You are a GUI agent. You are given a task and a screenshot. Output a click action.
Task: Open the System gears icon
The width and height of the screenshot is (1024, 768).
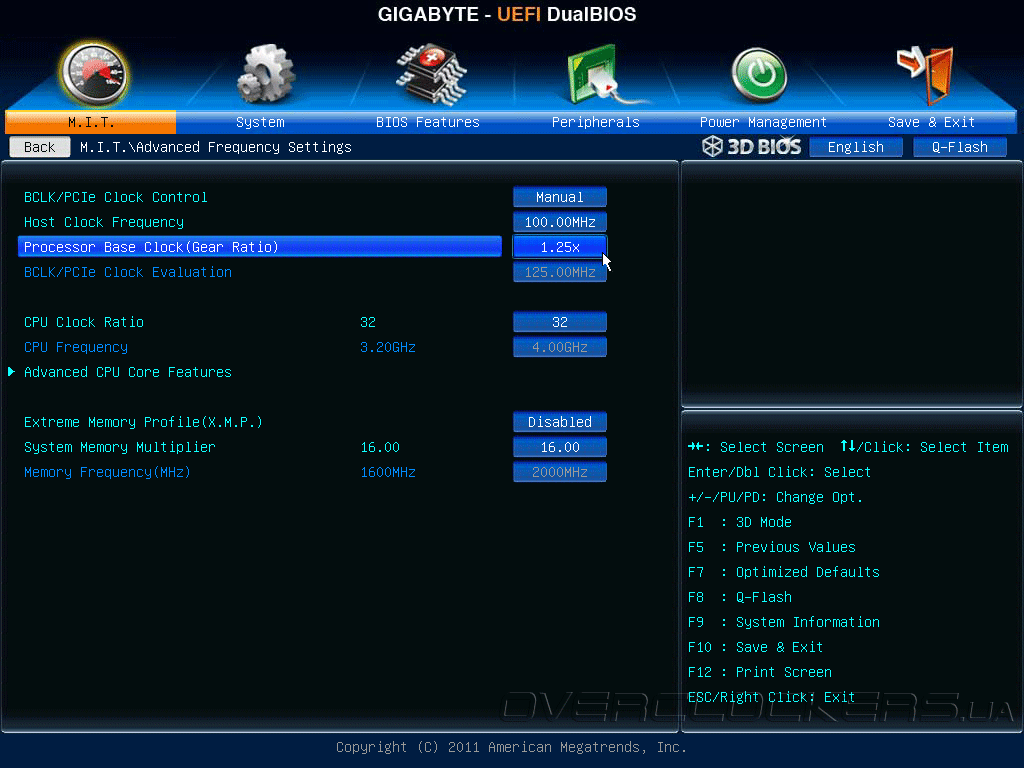(x=264, y=74)
